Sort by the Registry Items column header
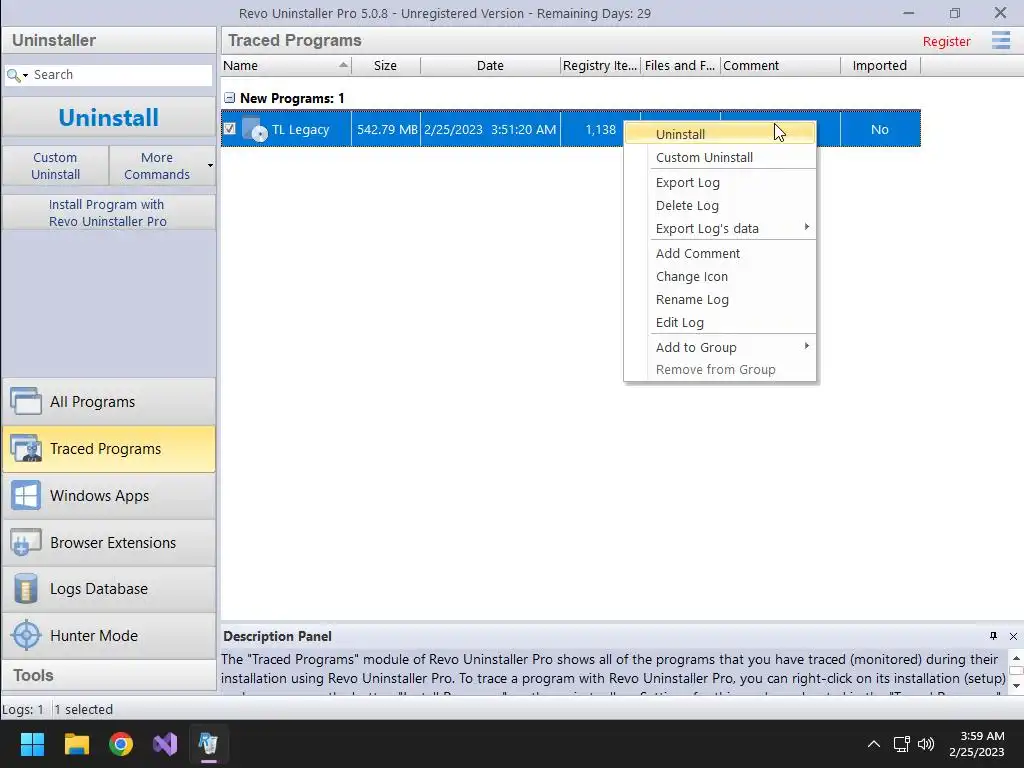The height and width of the screenshot is (768, 1024). coord(600,65)
